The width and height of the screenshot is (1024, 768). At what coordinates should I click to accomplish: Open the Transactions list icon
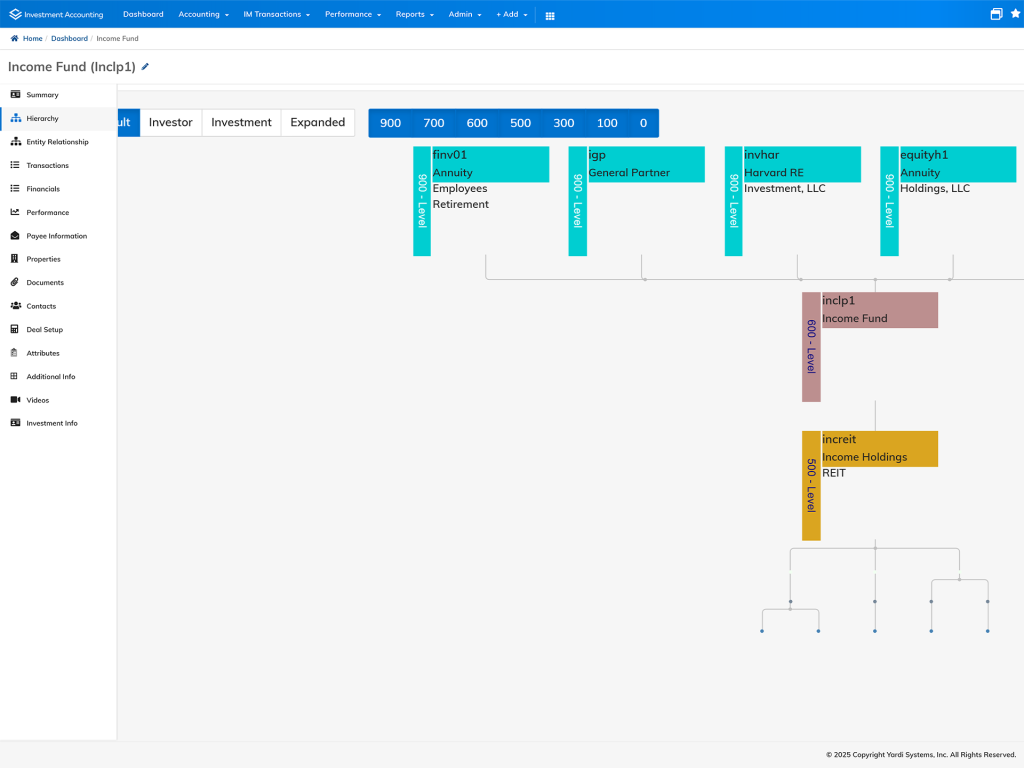pos(15,165)
